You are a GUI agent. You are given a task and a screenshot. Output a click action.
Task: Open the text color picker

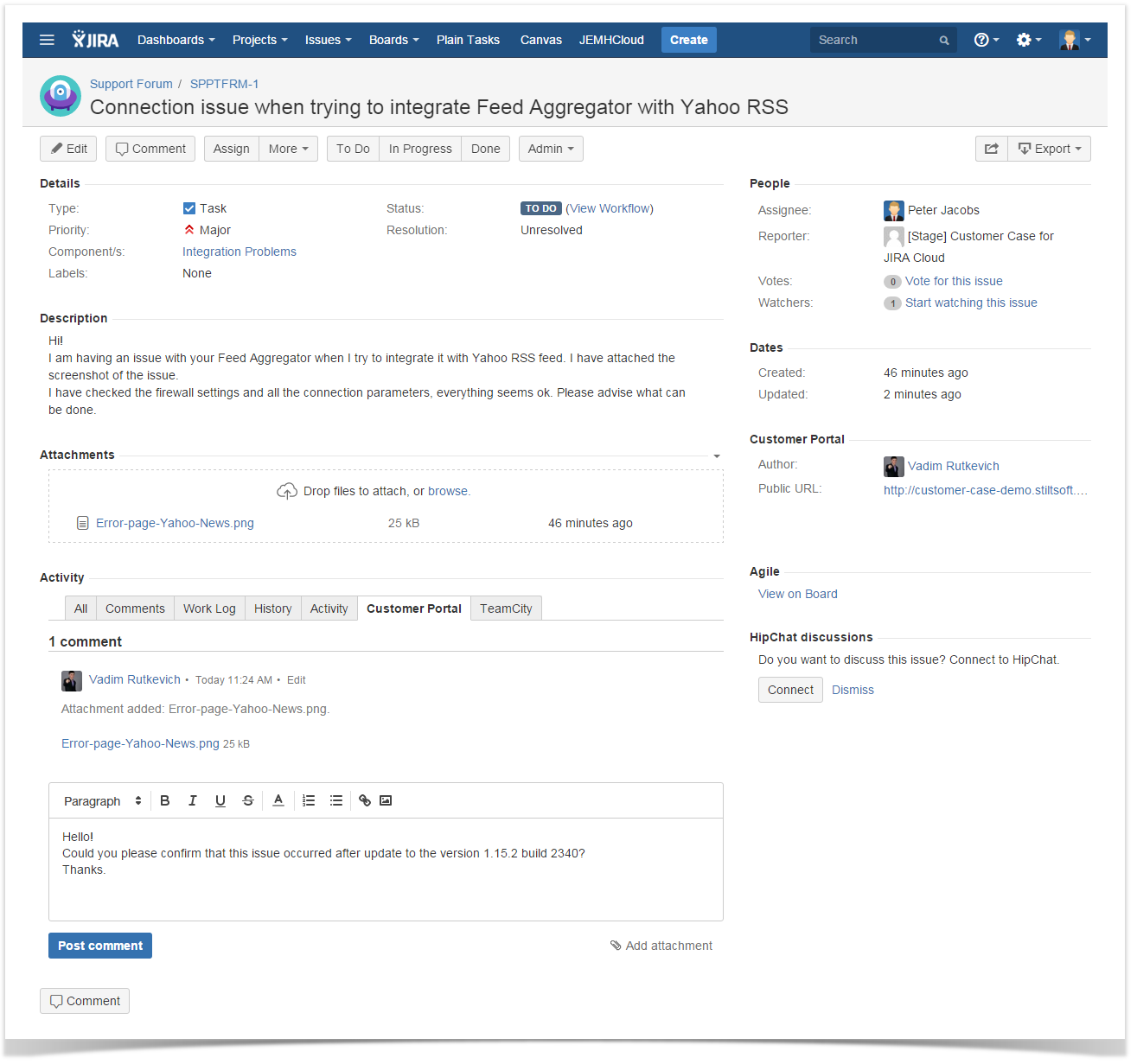coord(278,800)
